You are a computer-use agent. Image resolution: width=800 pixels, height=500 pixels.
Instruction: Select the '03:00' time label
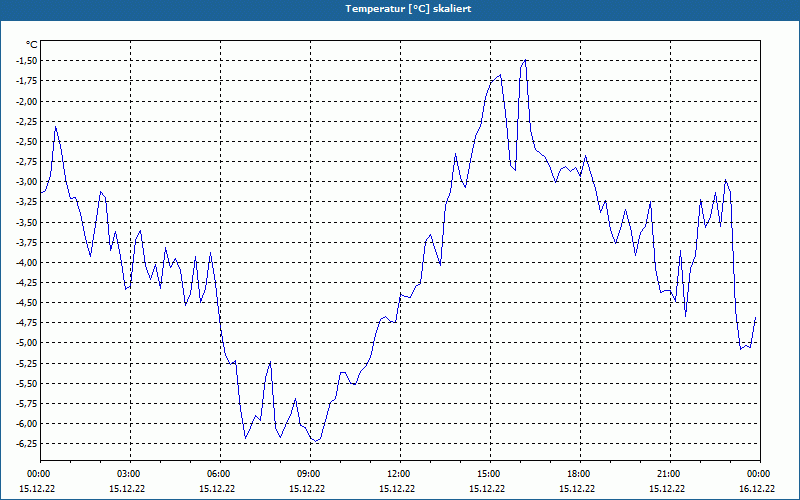coord(131,474)
